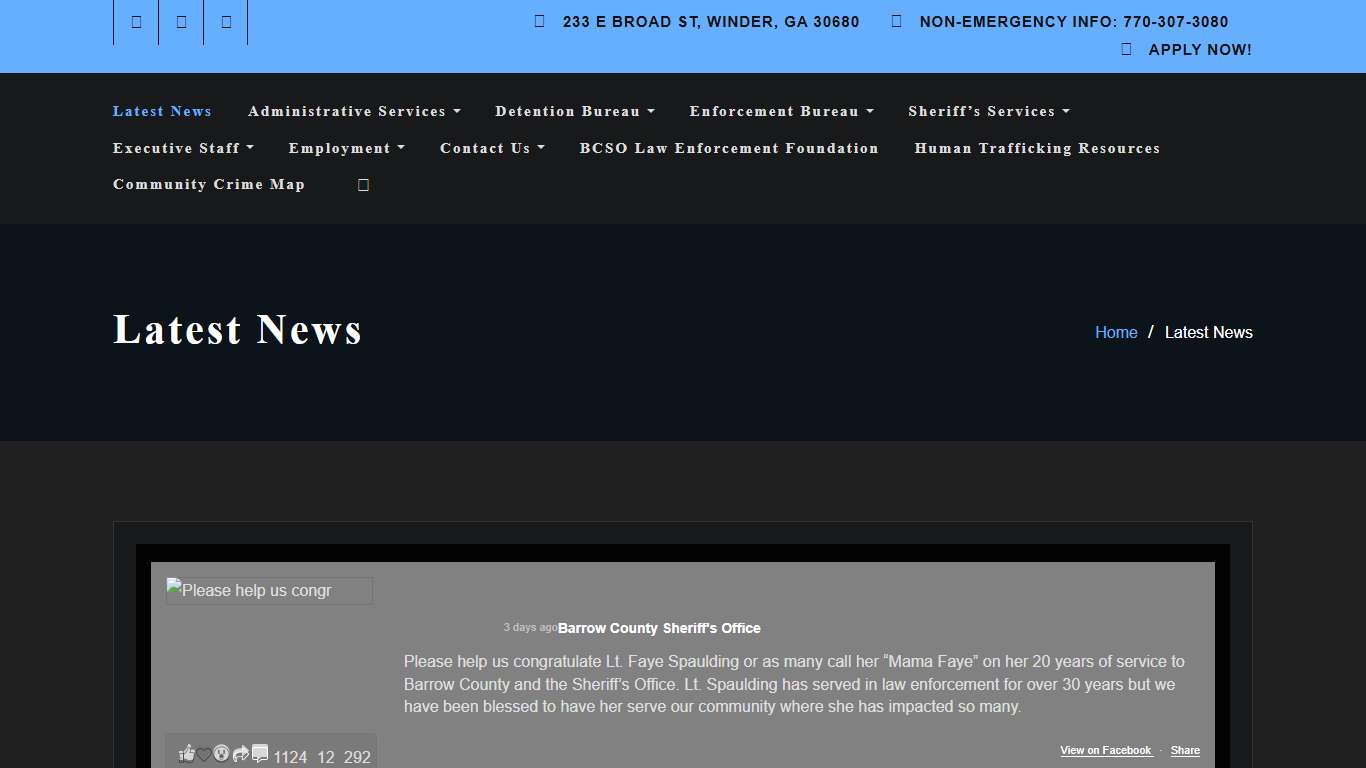Click the location pin icon beside the address

538,21
